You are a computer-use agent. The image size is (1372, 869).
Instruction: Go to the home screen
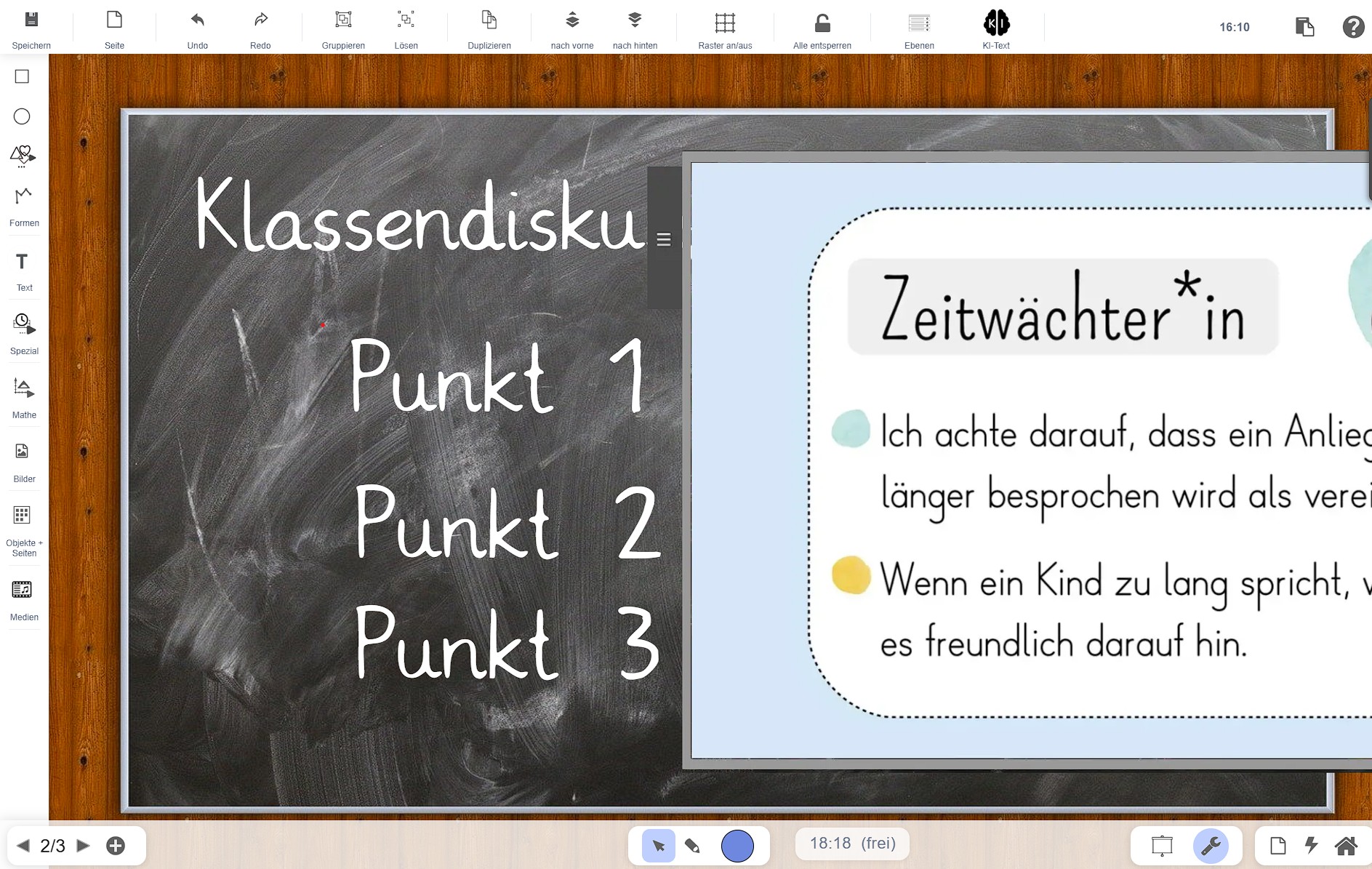click(1346, 846)
